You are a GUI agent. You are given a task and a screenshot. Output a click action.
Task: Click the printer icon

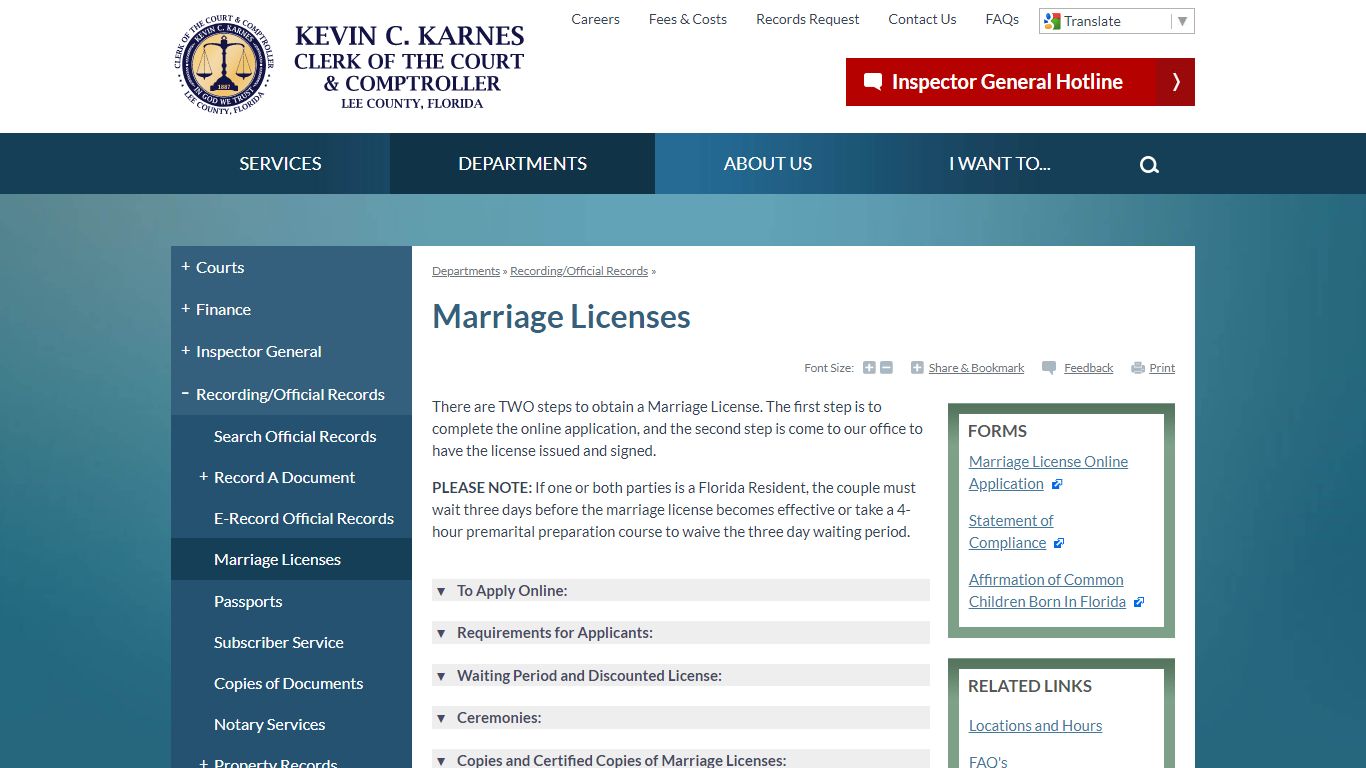tap(1138, 368)
